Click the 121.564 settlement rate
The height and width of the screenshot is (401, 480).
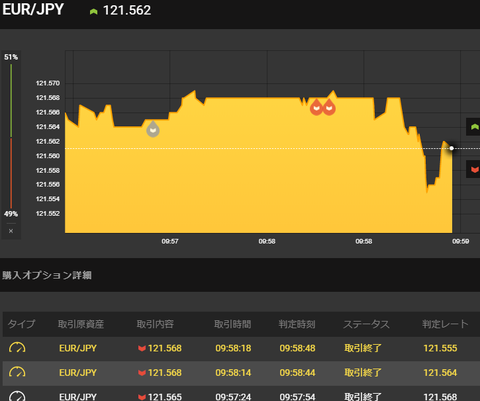click(440, 373)
